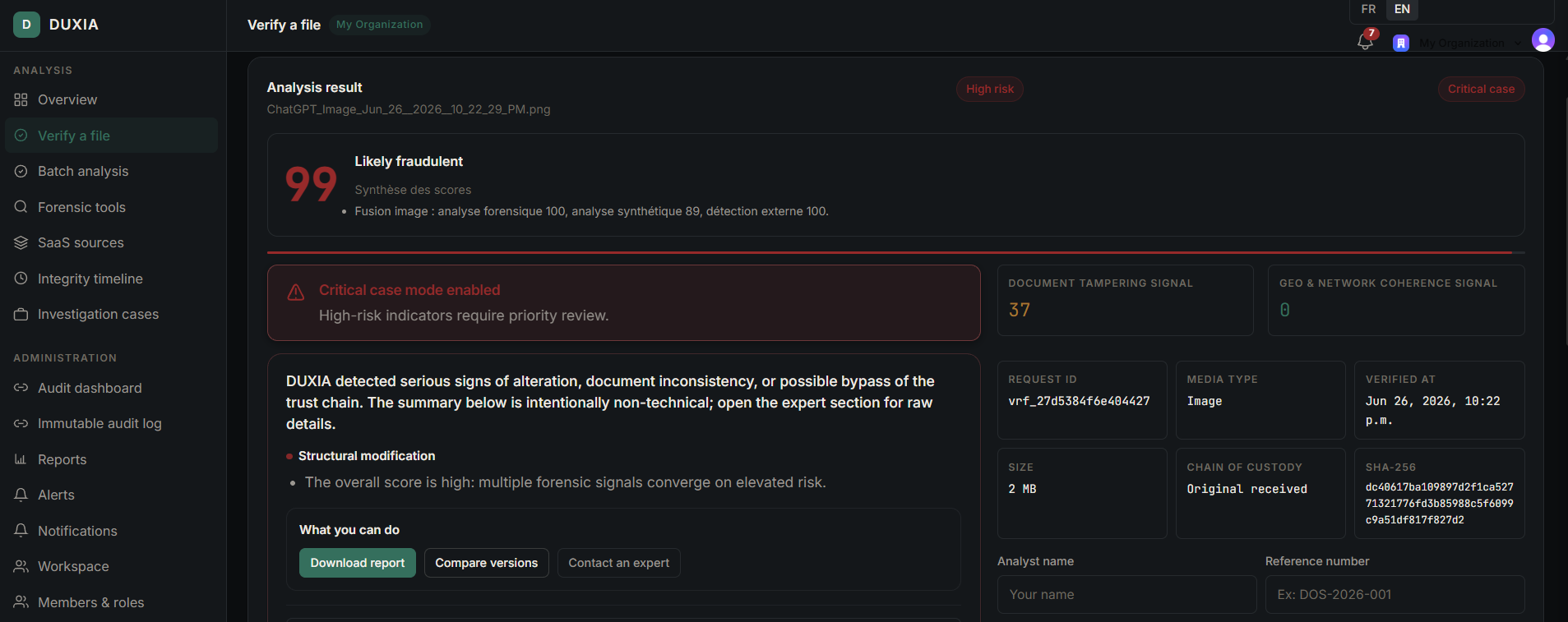Click the critical case warning triangle icon
The width and height of the screenshot is (1568, 622).
point(296,293)
